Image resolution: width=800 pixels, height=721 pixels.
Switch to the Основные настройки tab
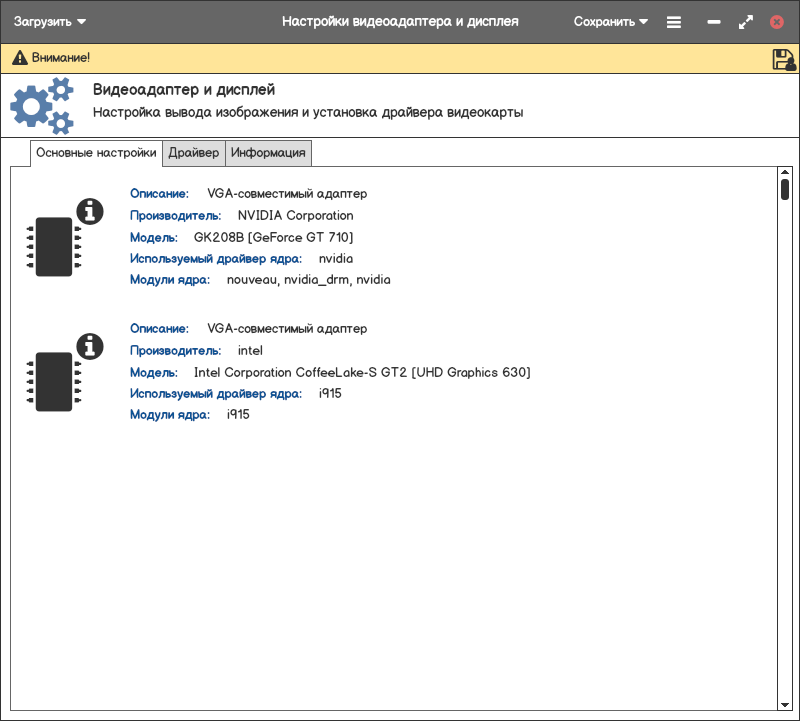[96, 153]
